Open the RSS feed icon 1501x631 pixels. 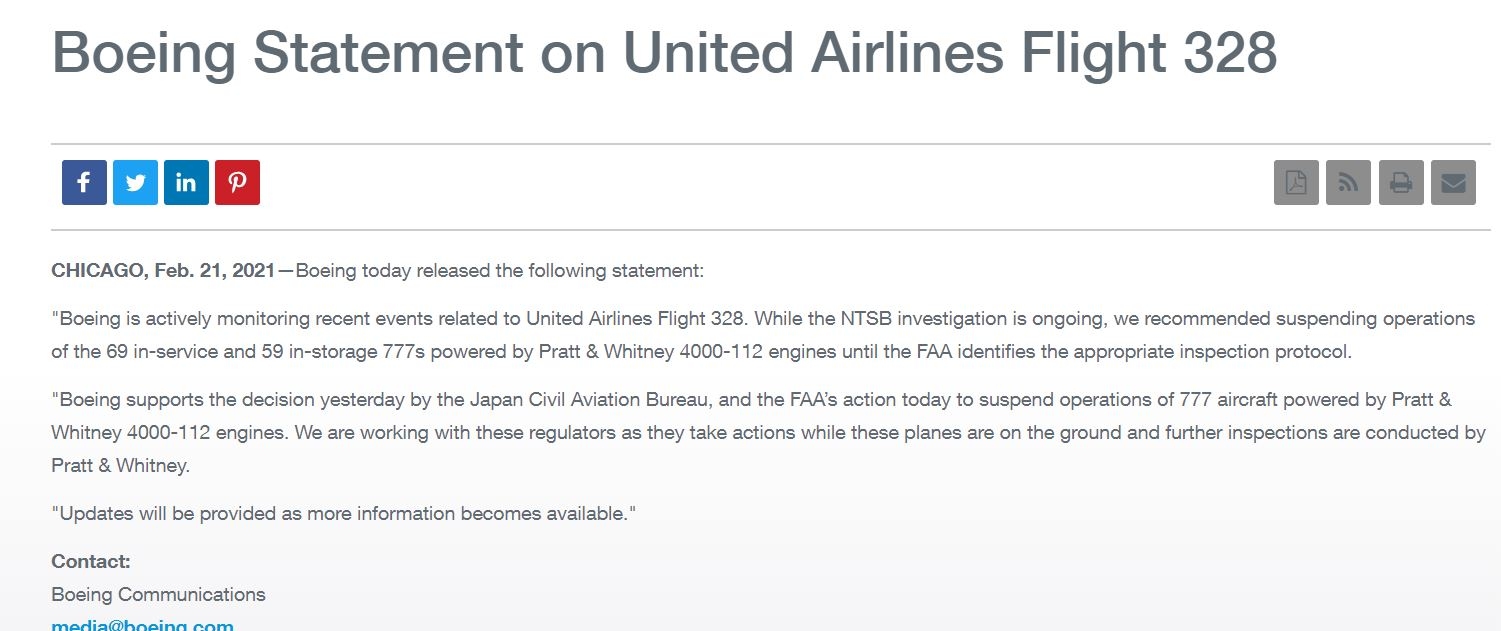click(x=1348, y=183)
